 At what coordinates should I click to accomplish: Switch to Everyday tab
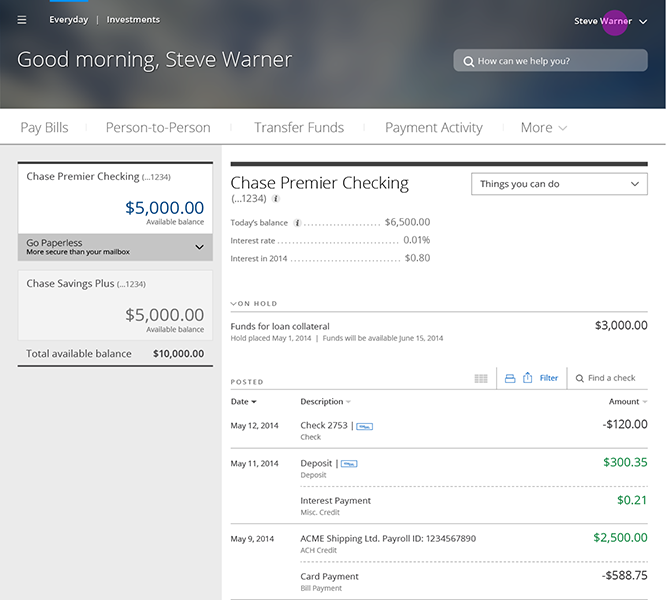69,20
